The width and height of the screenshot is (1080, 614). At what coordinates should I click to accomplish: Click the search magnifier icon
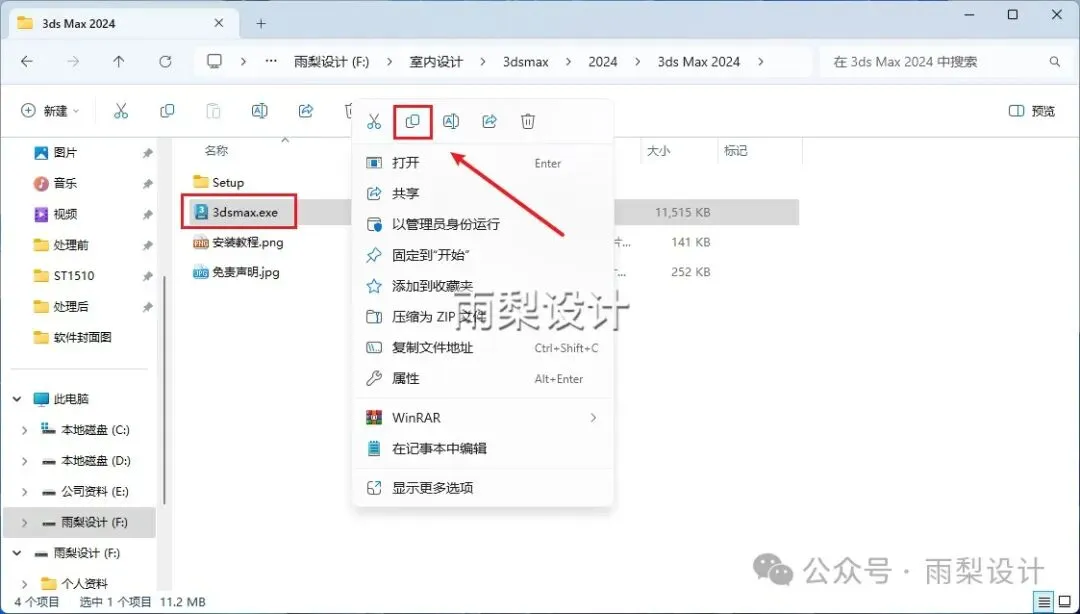[x=1055, y=61]
